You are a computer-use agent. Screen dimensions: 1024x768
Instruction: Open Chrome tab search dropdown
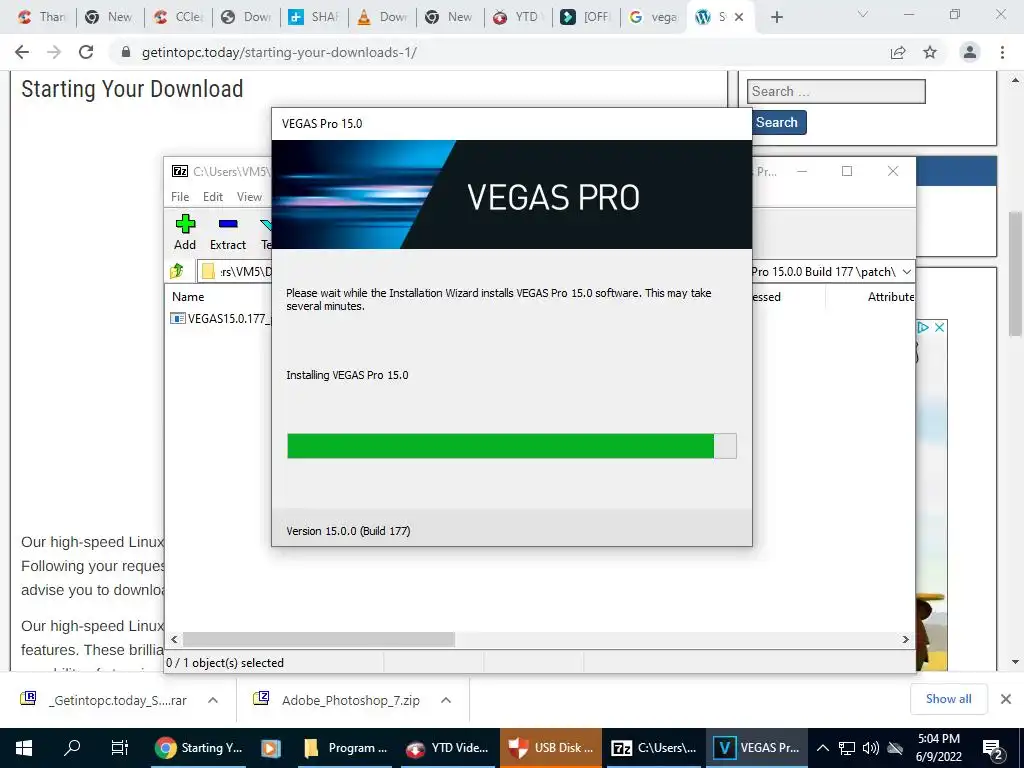[863, 14]
